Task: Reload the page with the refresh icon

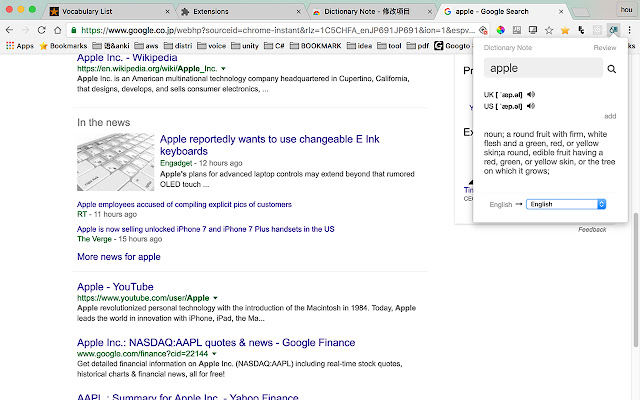Action: click(41, 30)
